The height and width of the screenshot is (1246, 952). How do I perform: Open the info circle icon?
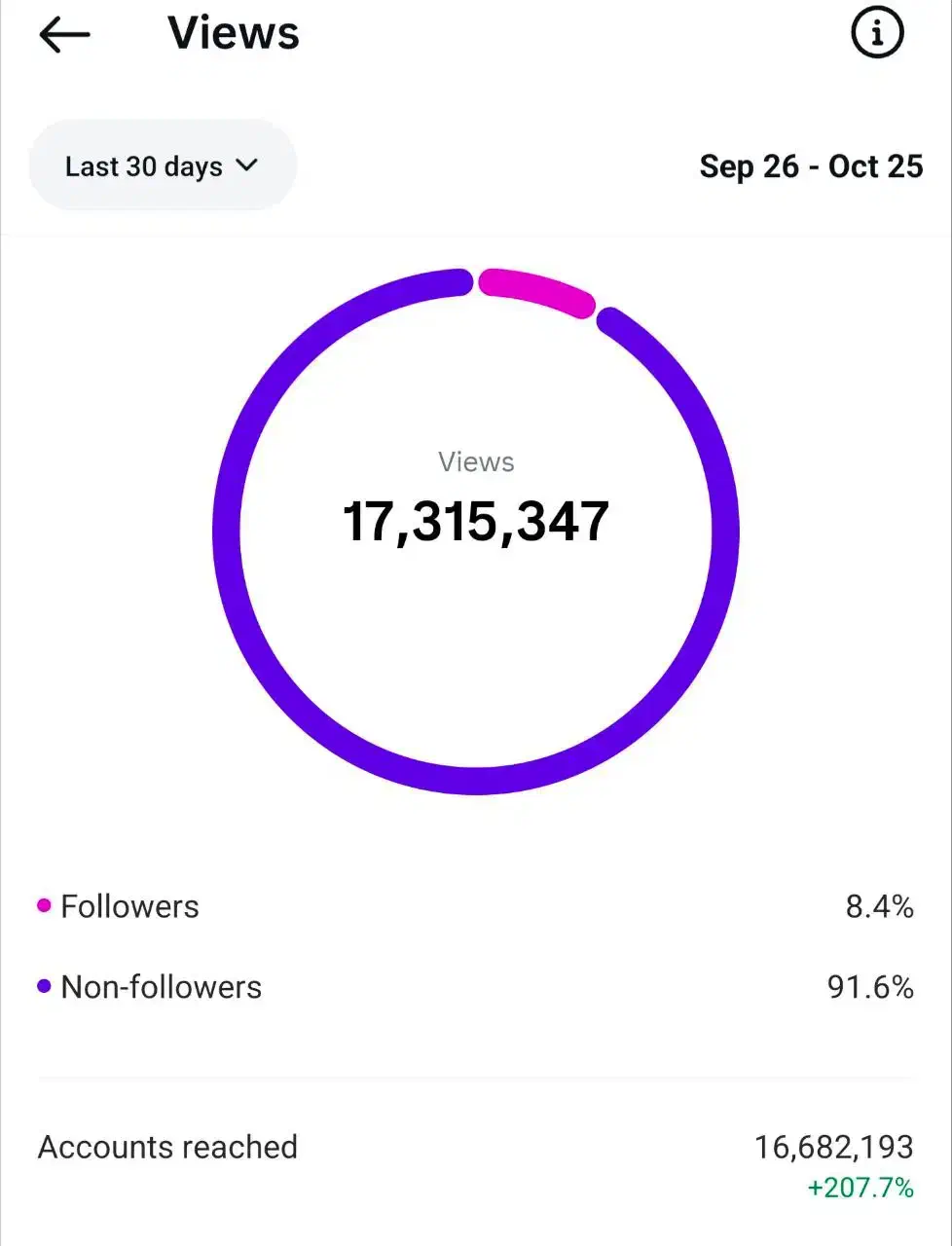[x=876, y=34]
